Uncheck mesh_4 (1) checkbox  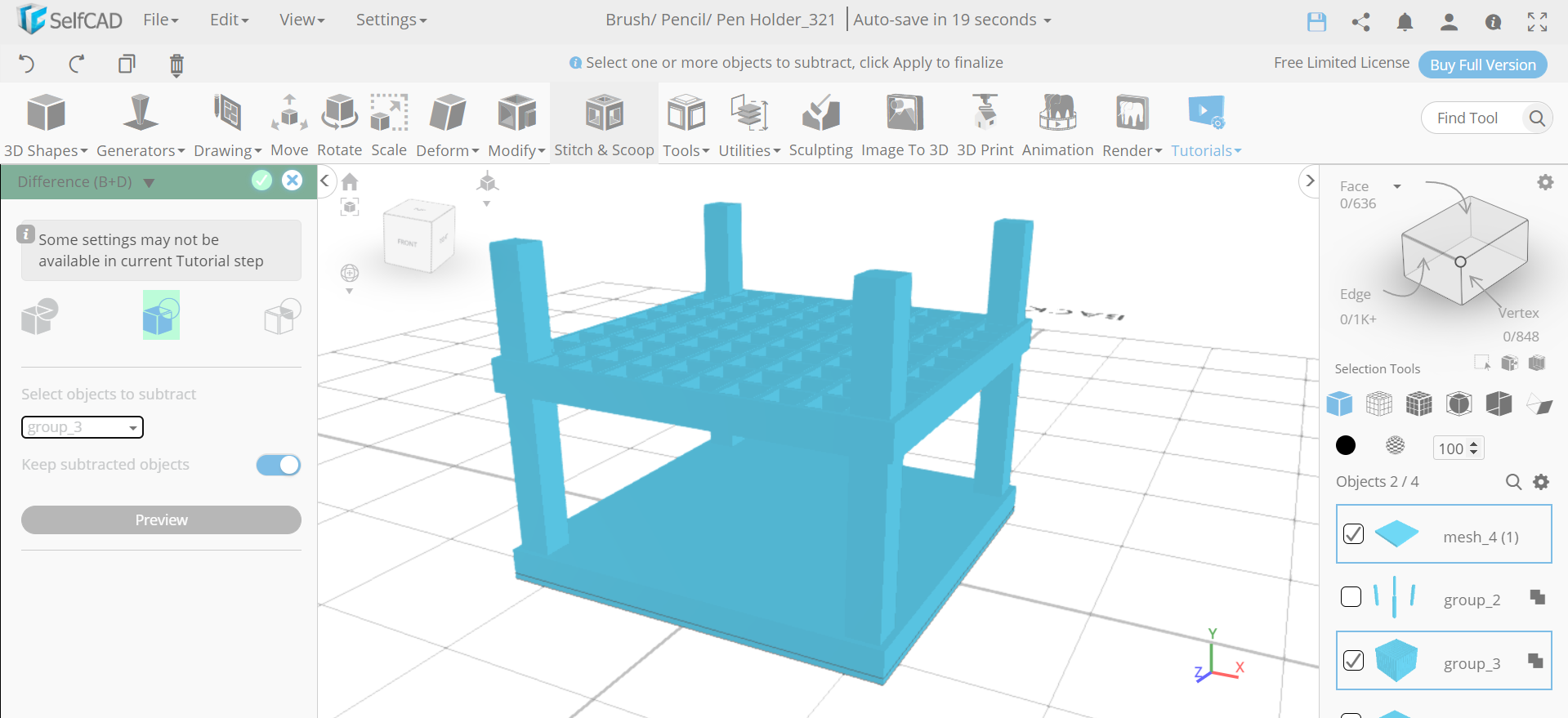pyautogui.click(x=1353, y=534)
